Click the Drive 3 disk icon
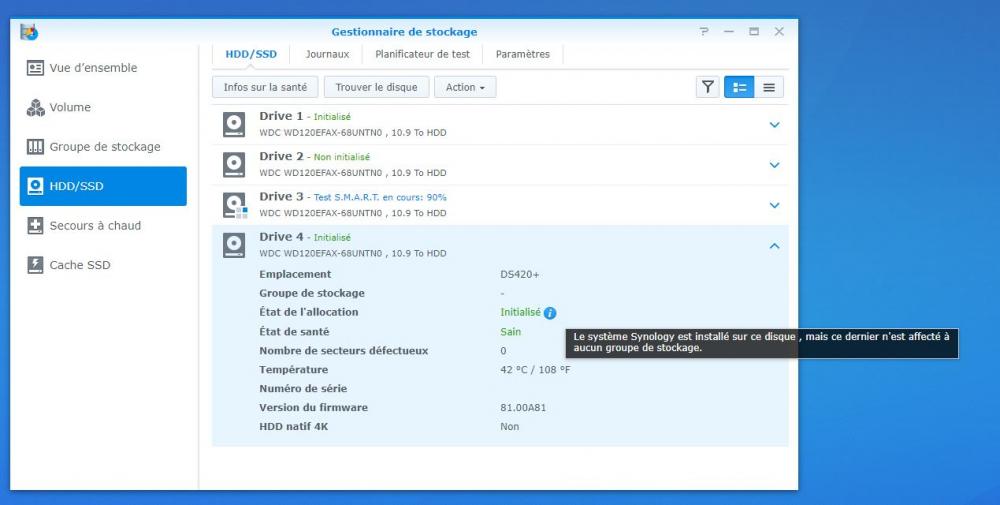This screenshot has width=1000, height=505. point(234,205)
